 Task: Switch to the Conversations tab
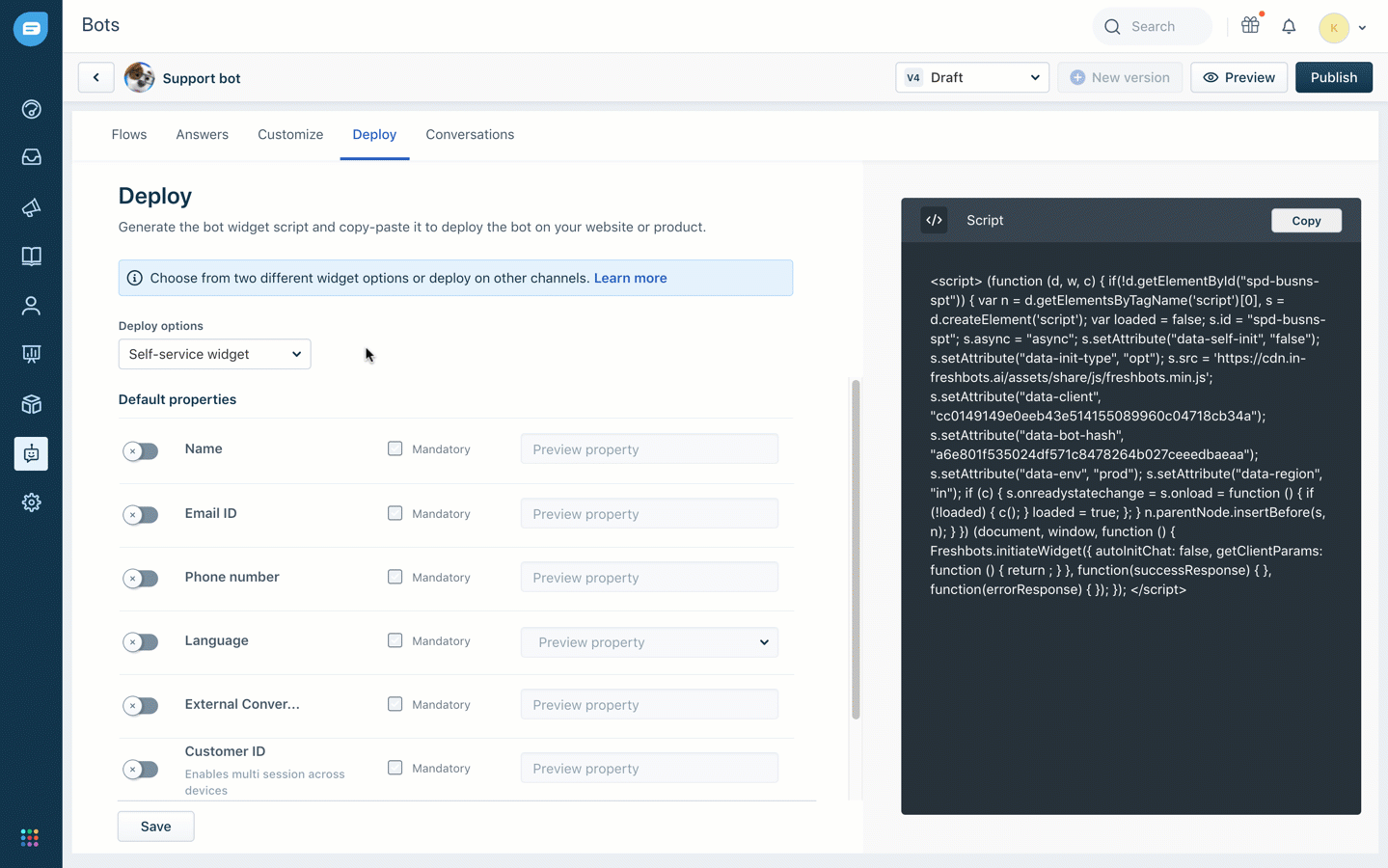[470, 134]
